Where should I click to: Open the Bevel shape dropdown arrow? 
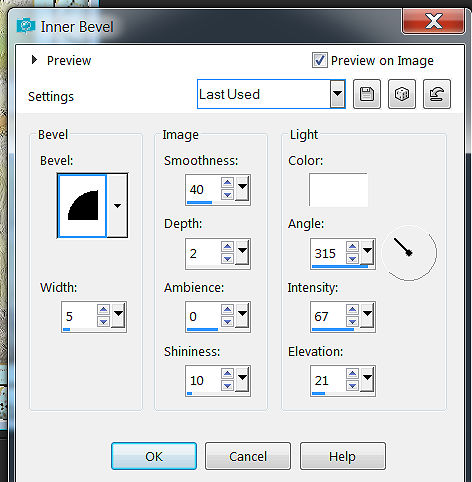coord(117,205)
